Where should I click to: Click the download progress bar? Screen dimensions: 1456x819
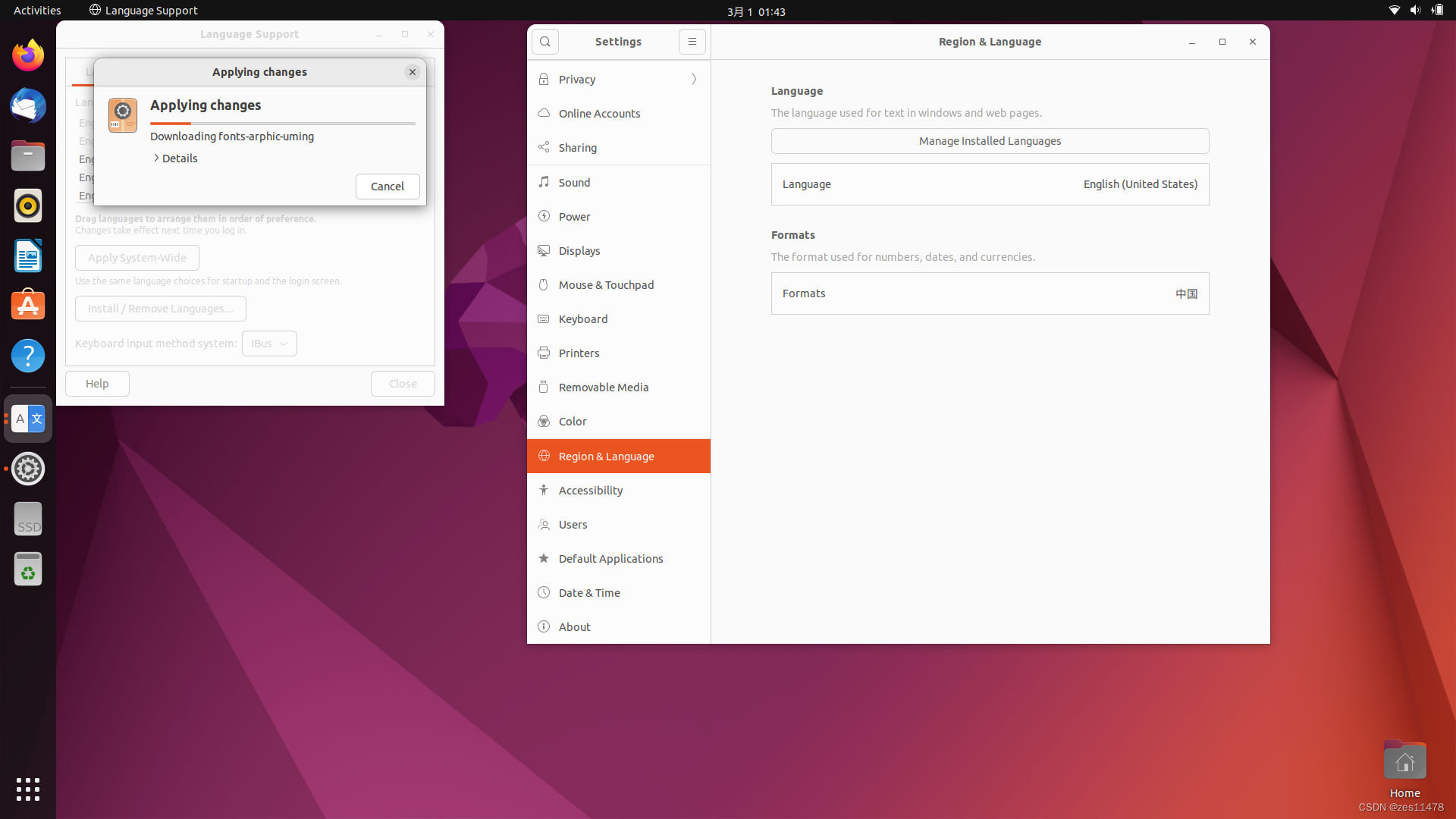pyautogui.click(x=282, y=123)
